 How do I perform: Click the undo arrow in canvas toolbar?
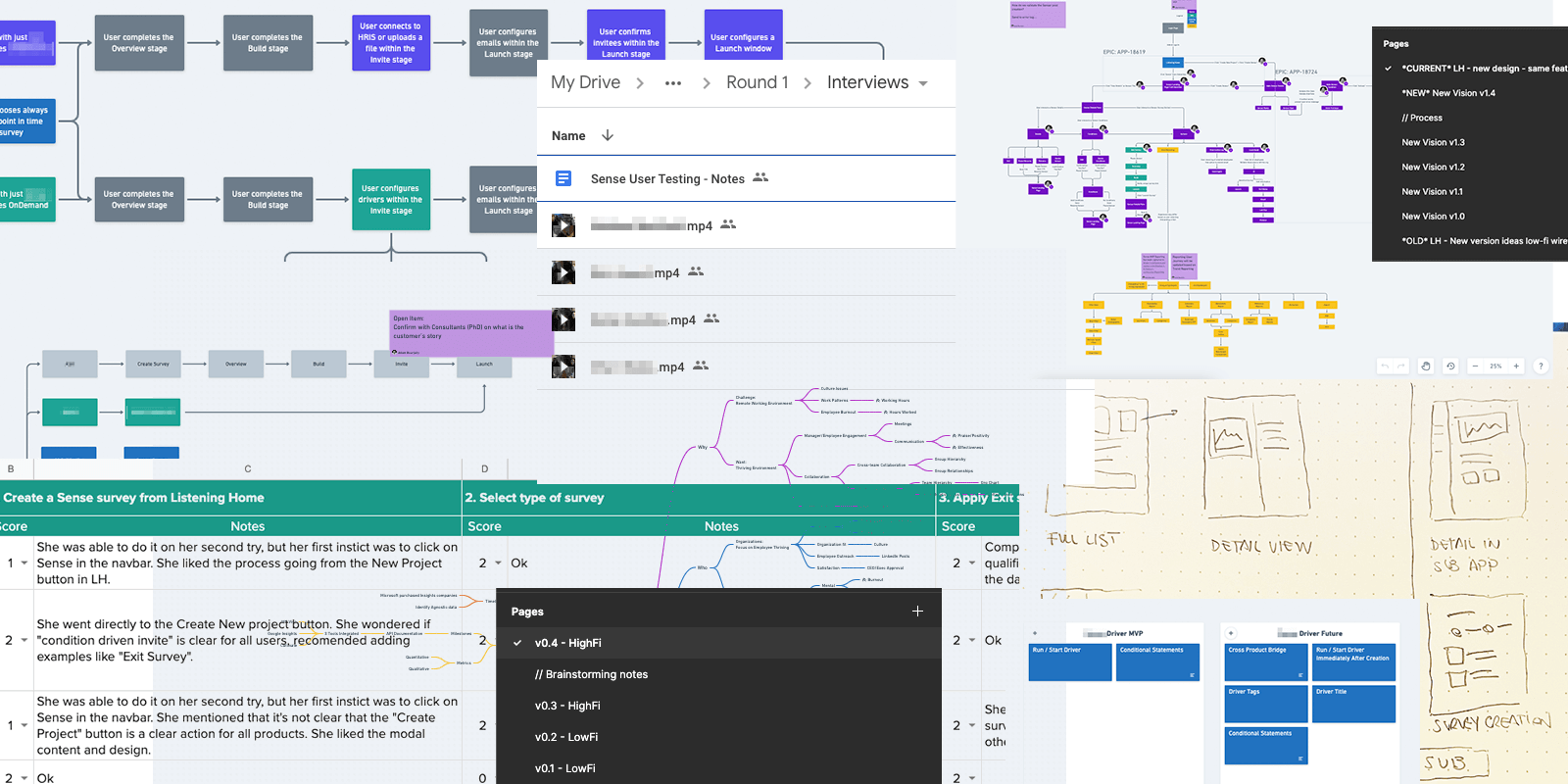pos(1385,366)
